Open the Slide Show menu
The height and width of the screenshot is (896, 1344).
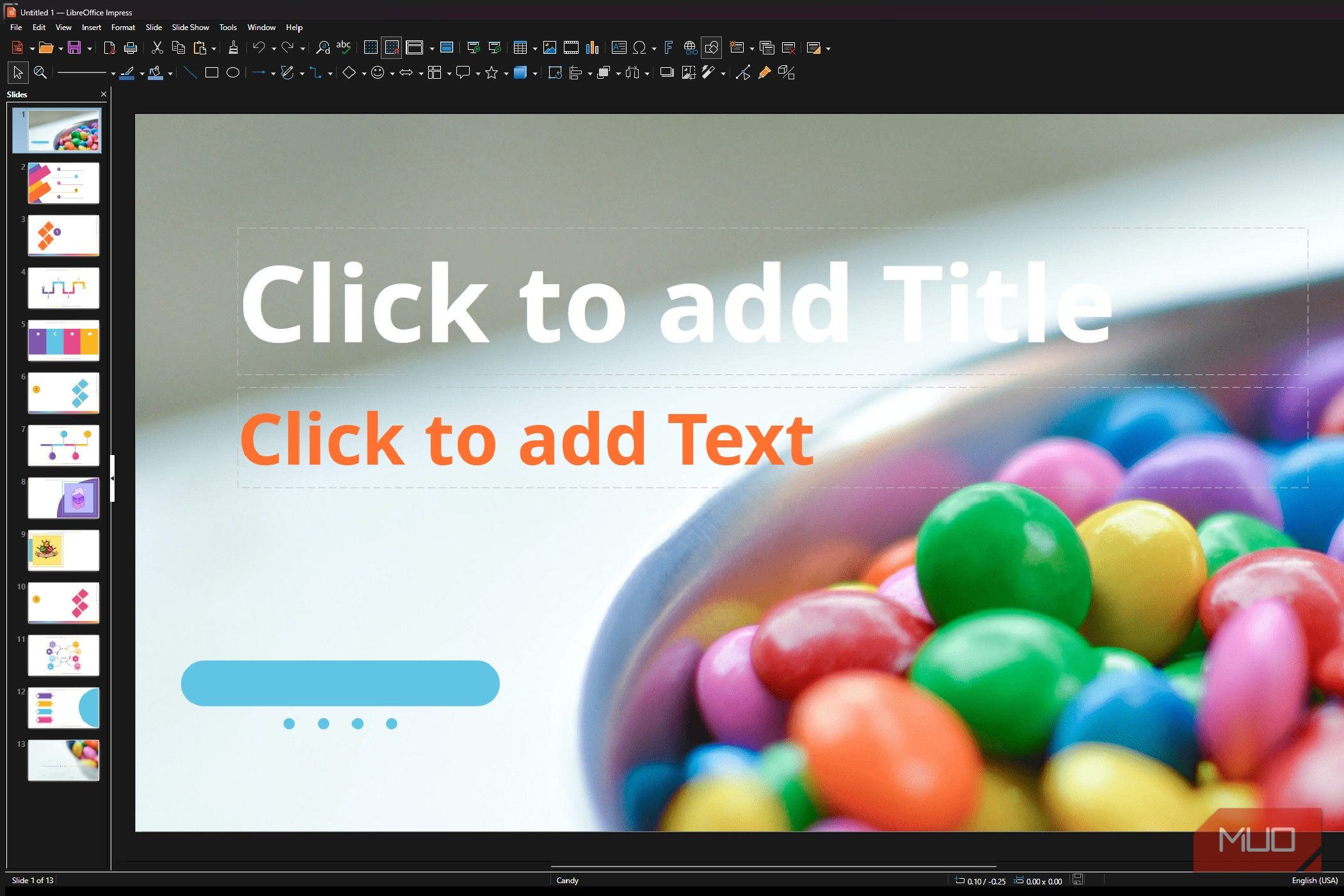point(190,28)
